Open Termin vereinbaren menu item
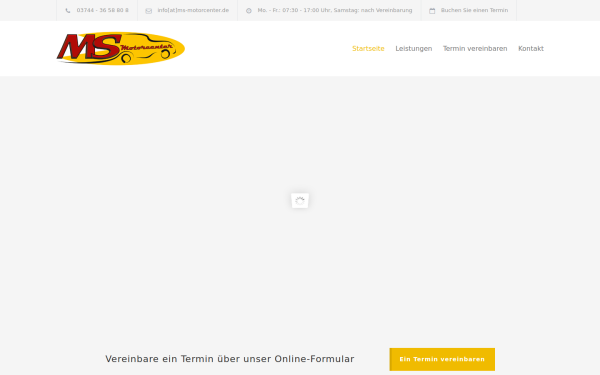This screenshot has height=375, width=600. [475, 49]
